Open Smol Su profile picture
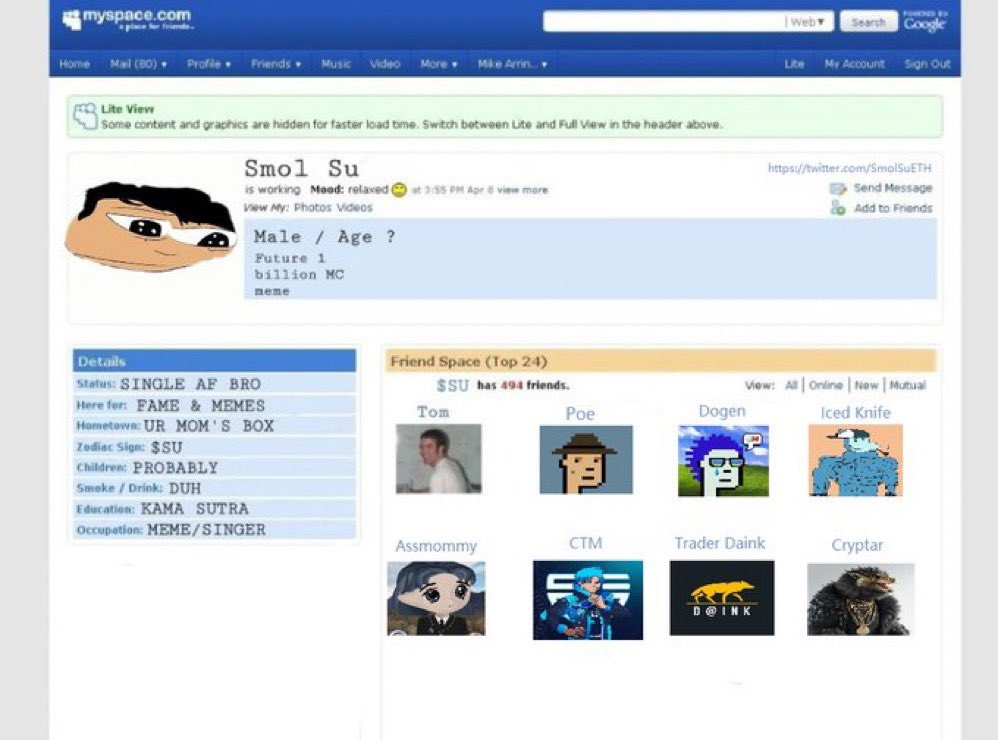Image resolution: width=998 pixels, height=740 pixels. pyautogui.click(x=151, y=226)
